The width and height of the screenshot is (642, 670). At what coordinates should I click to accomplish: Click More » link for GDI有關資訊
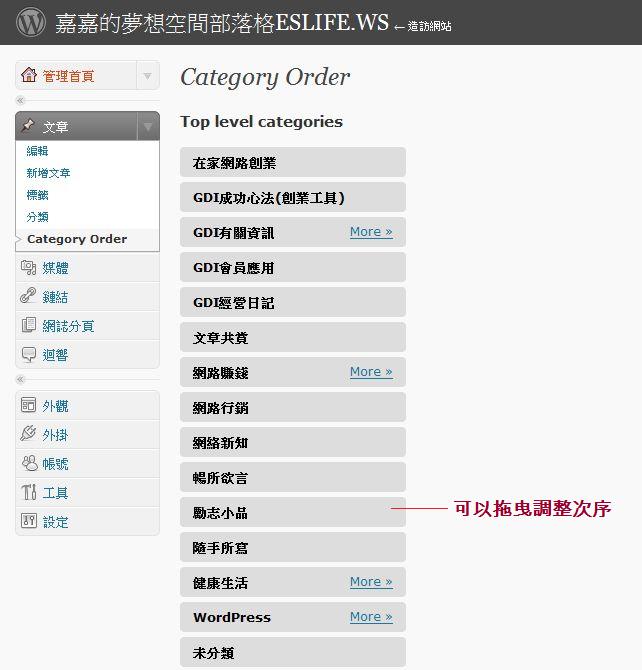click(371, 232)
